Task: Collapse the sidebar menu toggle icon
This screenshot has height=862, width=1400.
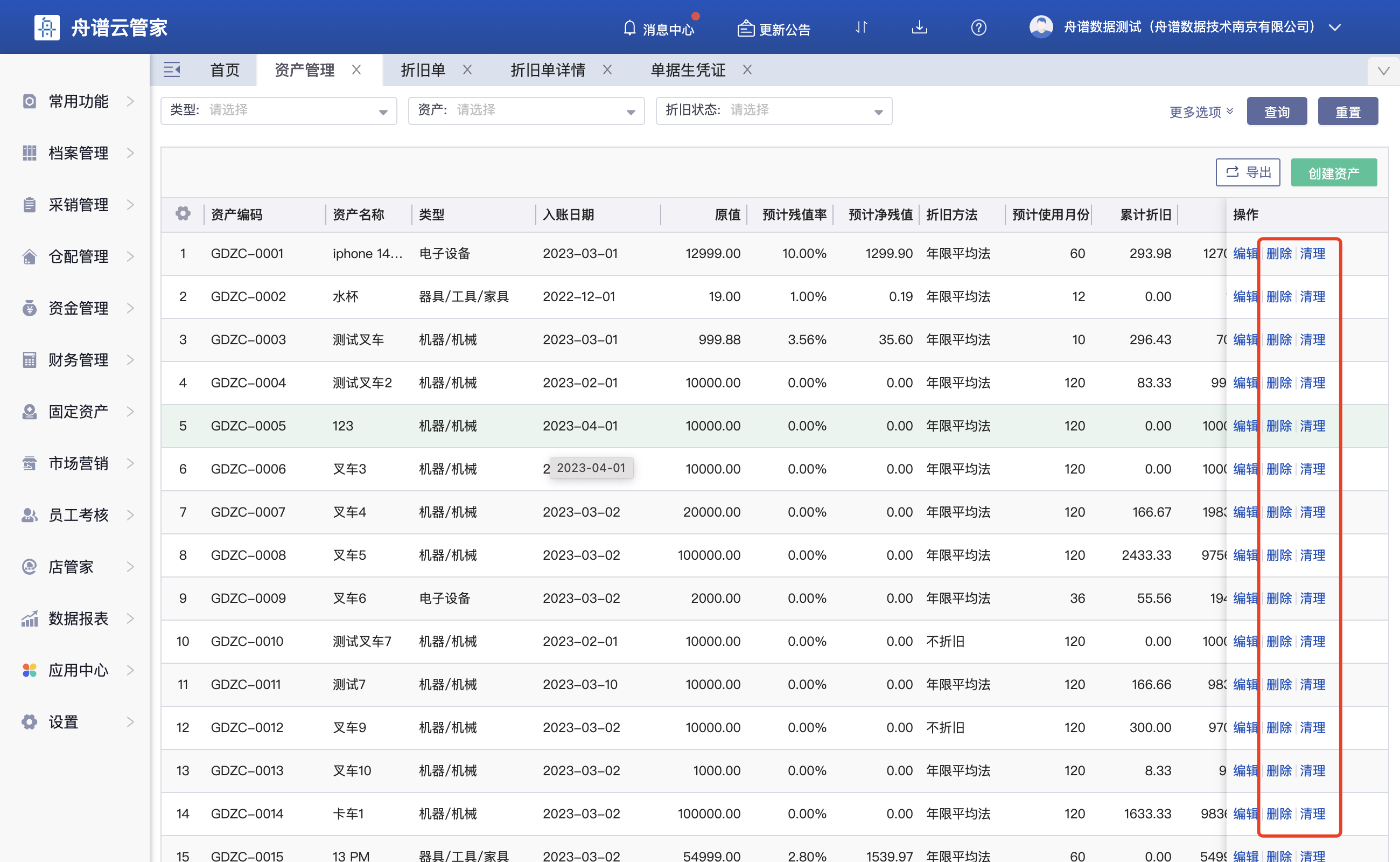Action: click(172, 70)
